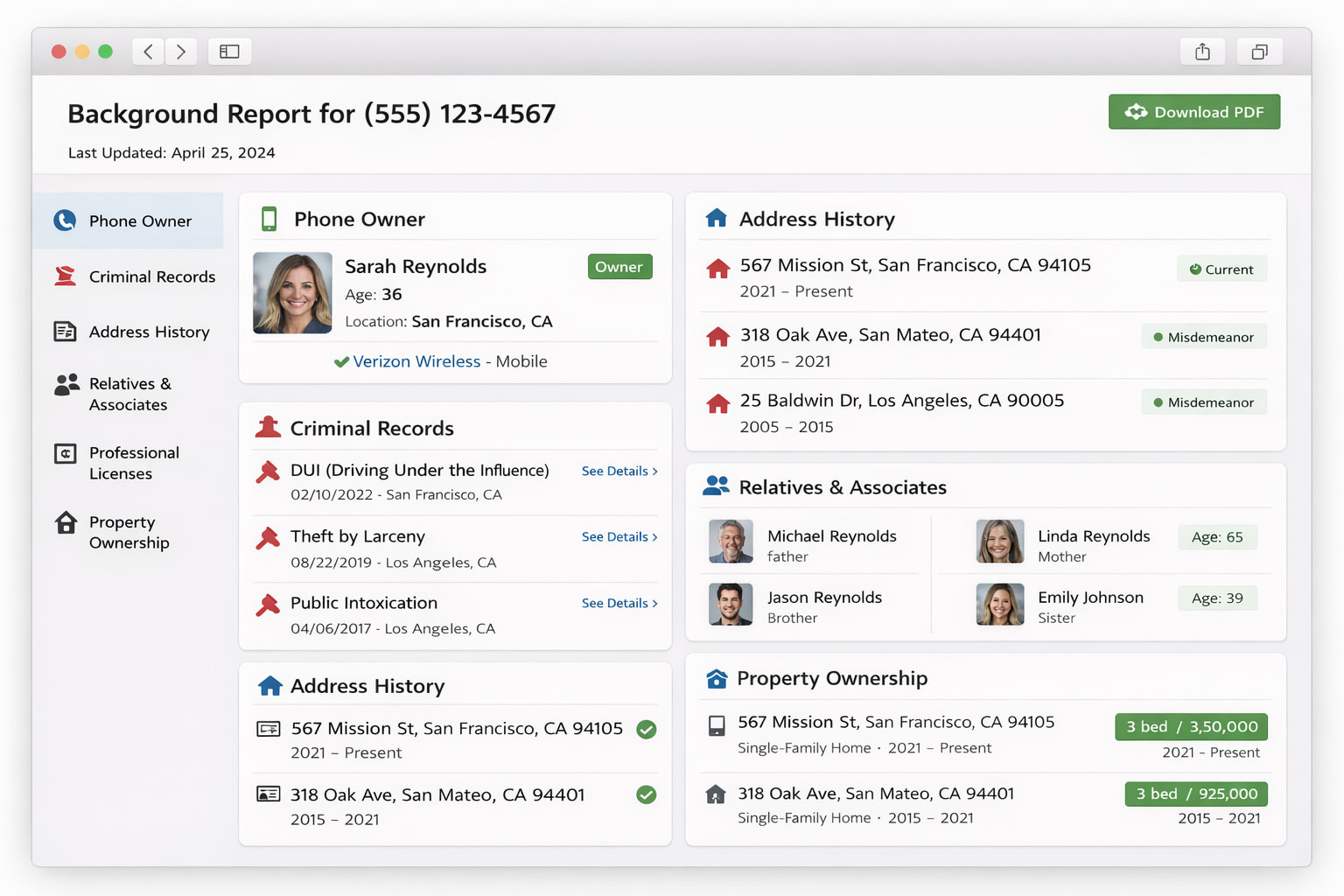
Task: Click the Relatives & Associates panel people icon
Action: (716, 486)
